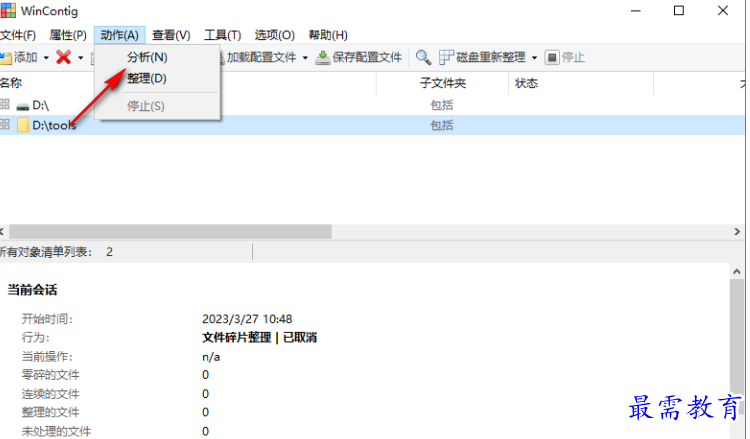Viewport: 750px width, 439px height.
Task: Maximize the WinContig window
Action: 679,11
